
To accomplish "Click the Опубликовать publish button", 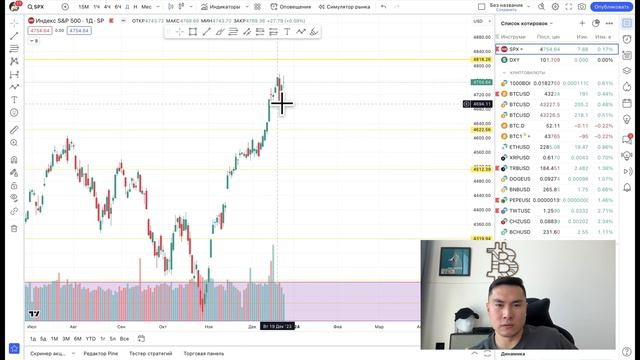I will pyautogui.click(x=611, y=7).
